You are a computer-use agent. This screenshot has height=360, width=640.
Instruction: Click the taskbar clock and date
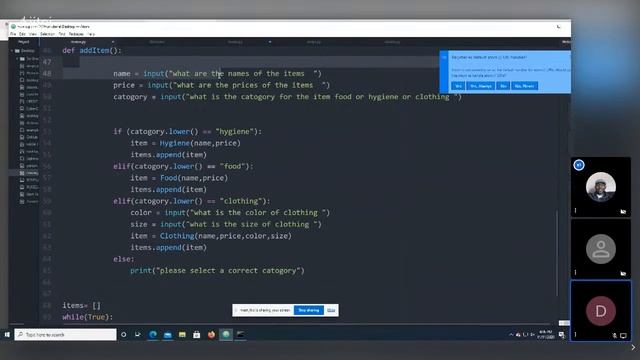[x=546, y=335]
